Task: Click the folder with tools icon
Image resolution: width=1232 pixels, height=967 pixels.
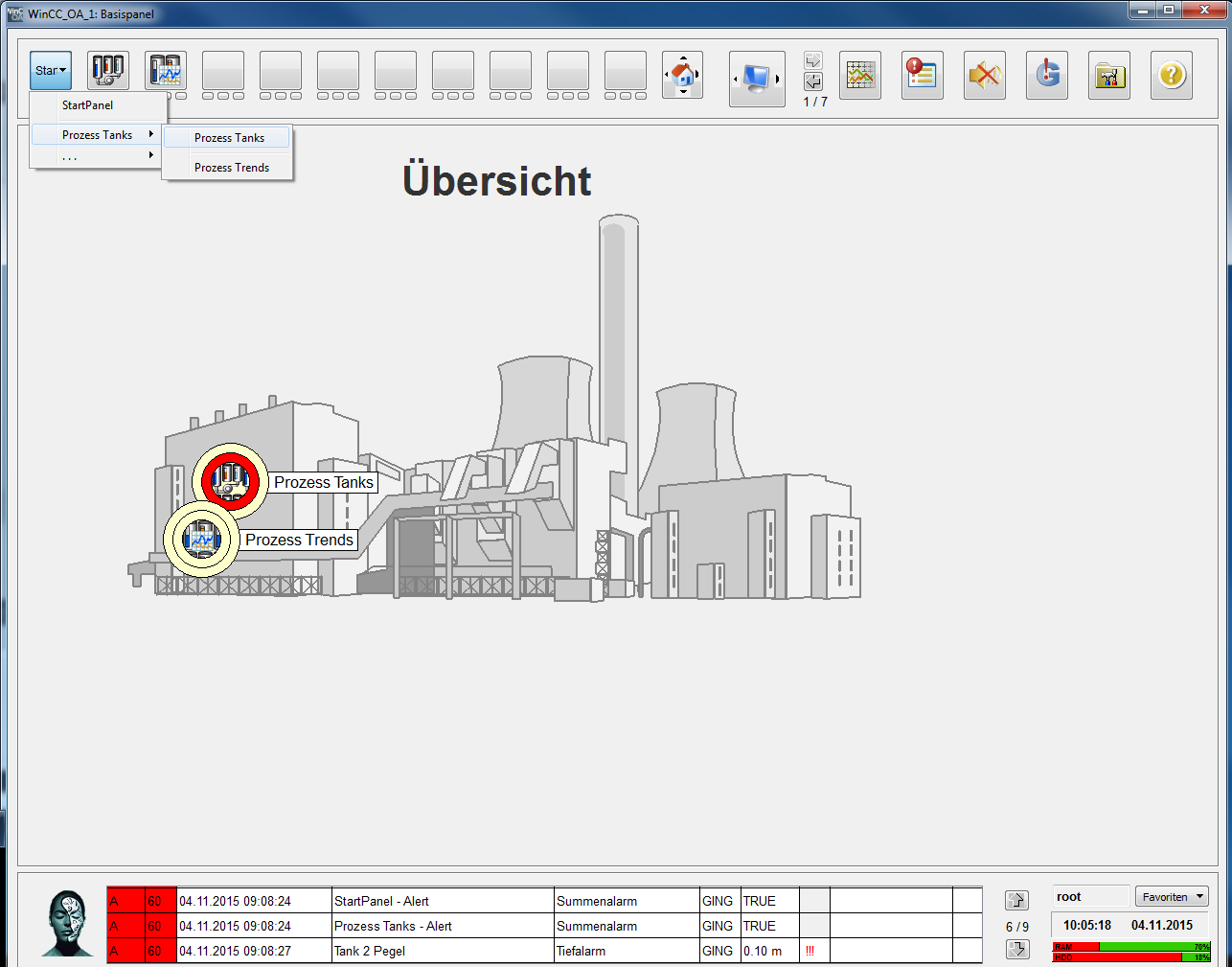Action: pos(1108,75)
